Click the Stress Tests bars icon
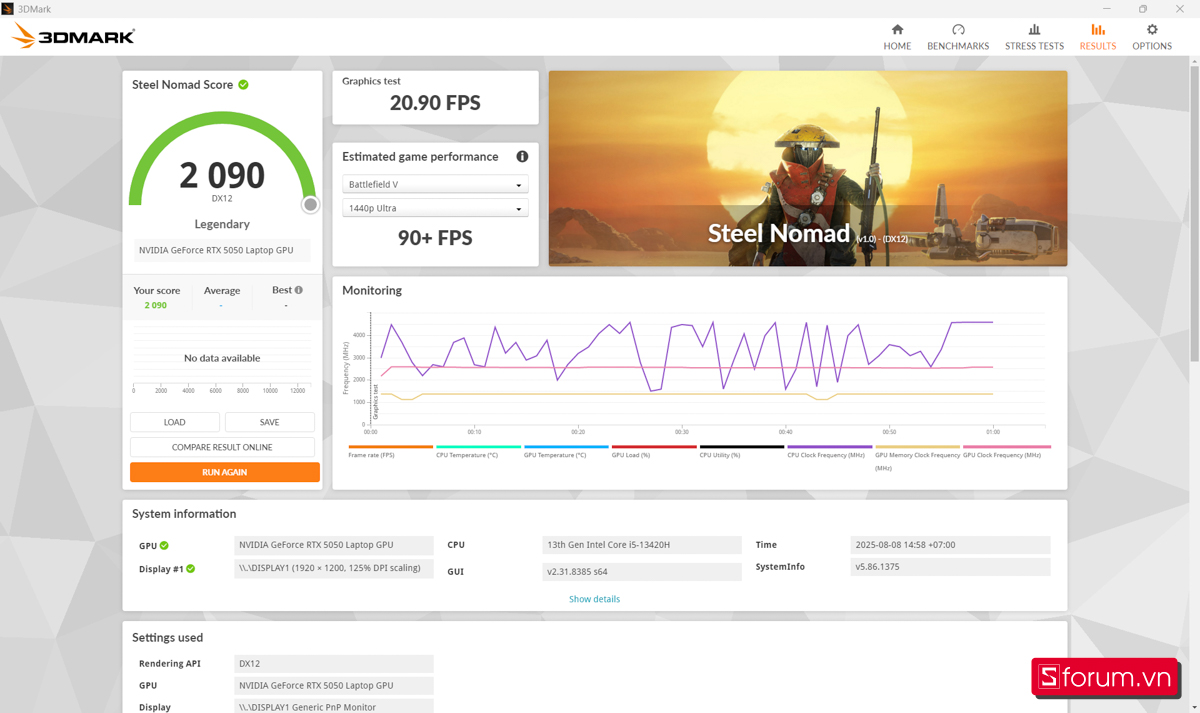Viewport: 1200px width, 713px height. [1034, 30]
